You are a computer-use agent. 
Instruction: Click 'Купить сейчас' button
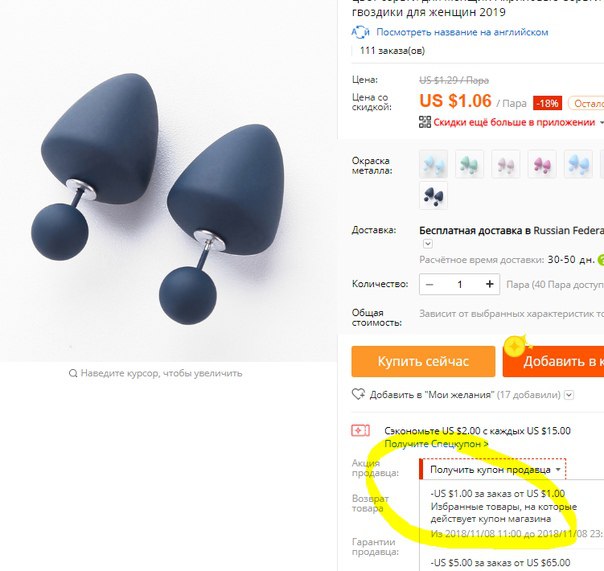click(423, 361)
